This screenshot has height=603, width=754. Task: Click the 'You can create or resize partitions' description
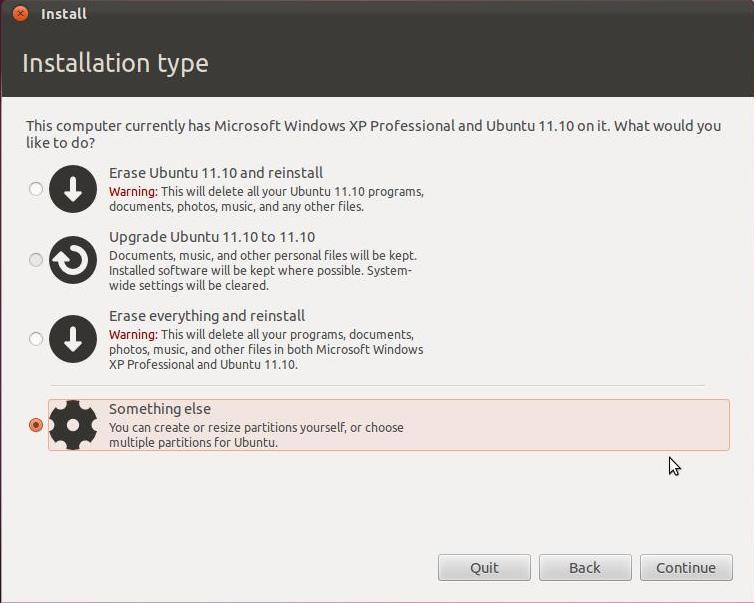pos(256,435)
